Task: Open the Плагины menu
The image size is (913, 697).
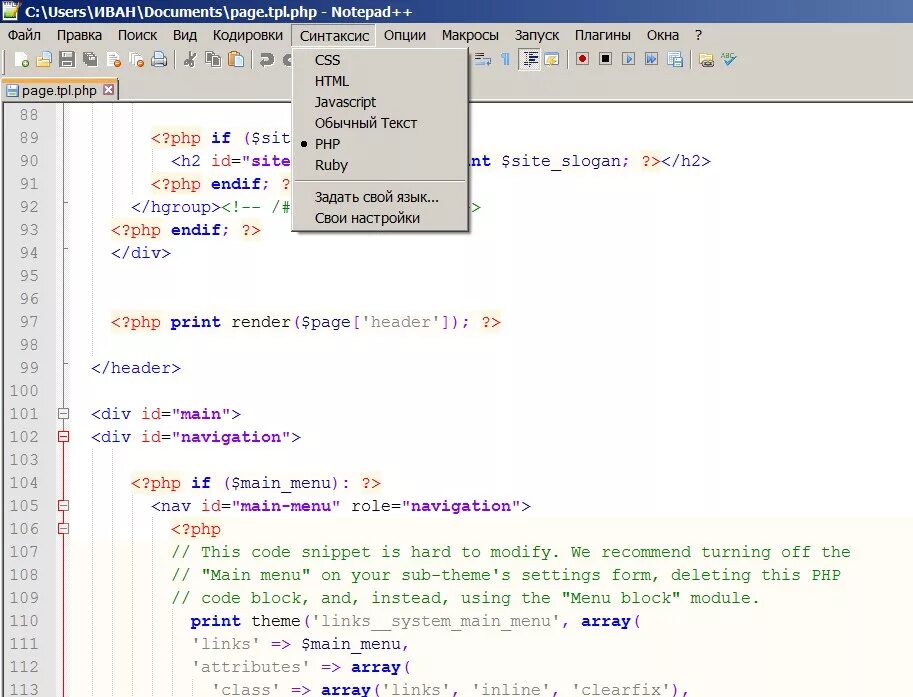Action: (x=603, y=36)
